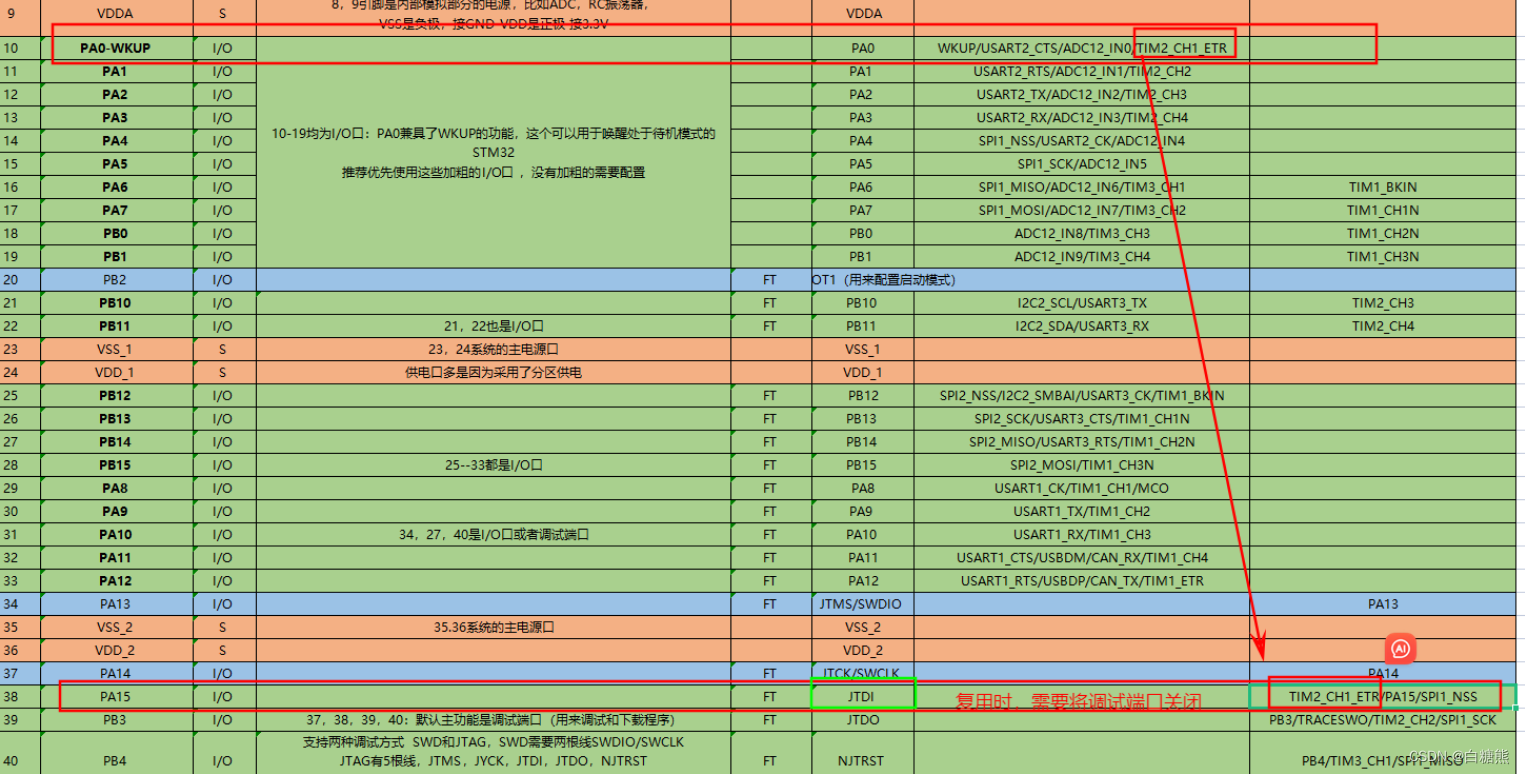
Task: Select the S type cell in row 23
Action: click(x=222, y=349)
